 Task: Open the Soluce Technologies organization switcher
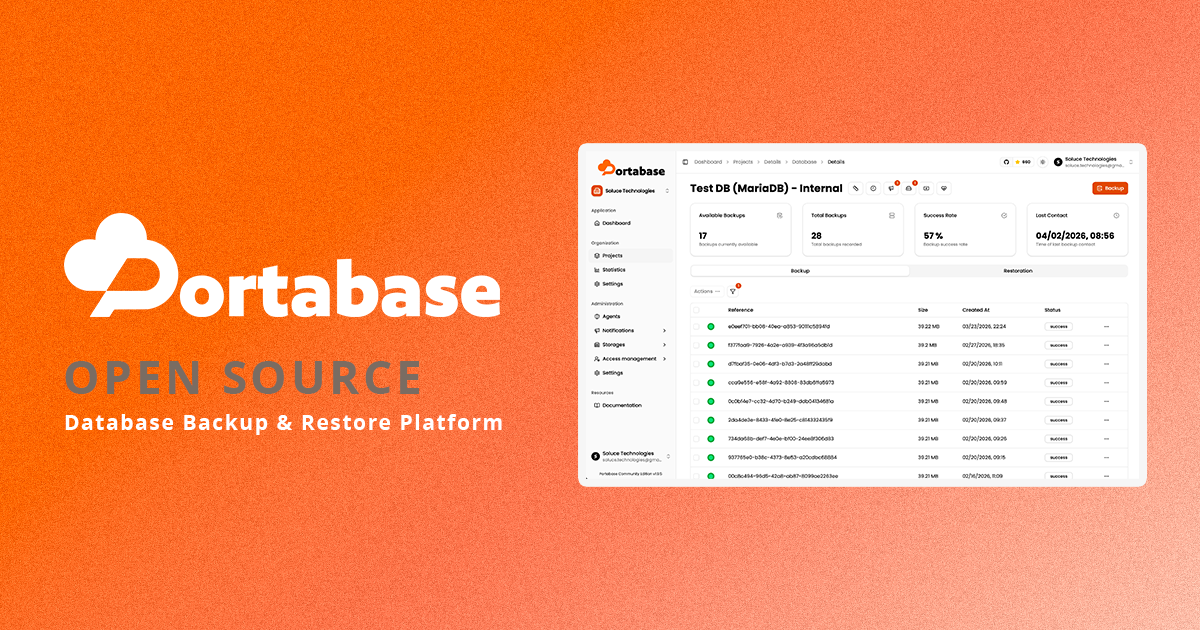pyautogui.click(x=631, y=191)
